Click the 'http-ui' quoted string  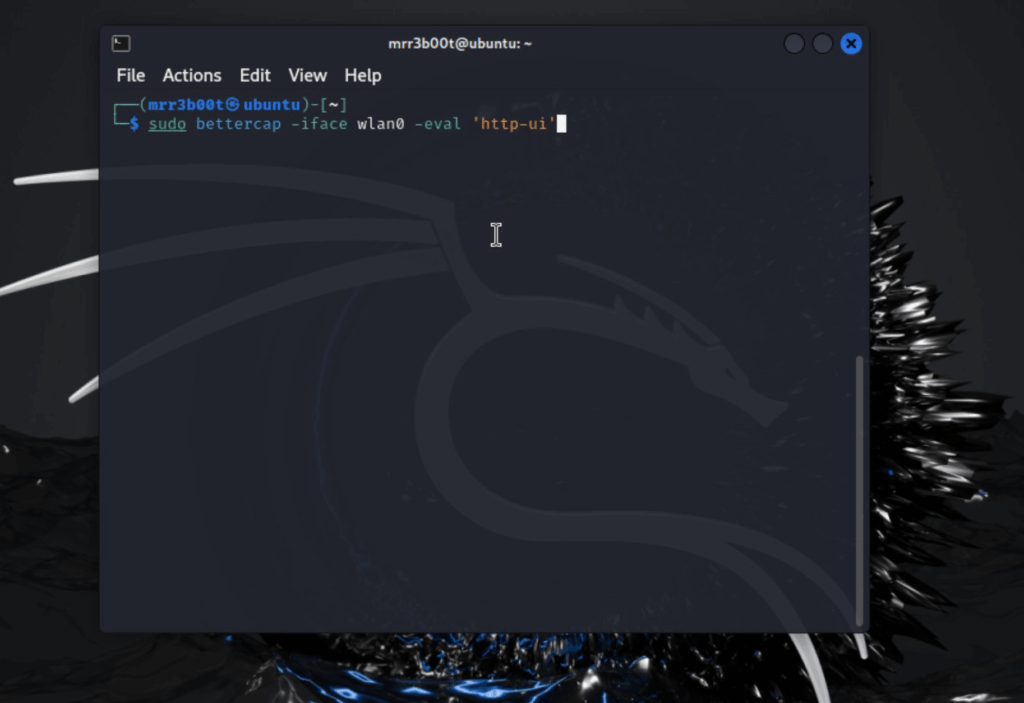pos(513,124)
